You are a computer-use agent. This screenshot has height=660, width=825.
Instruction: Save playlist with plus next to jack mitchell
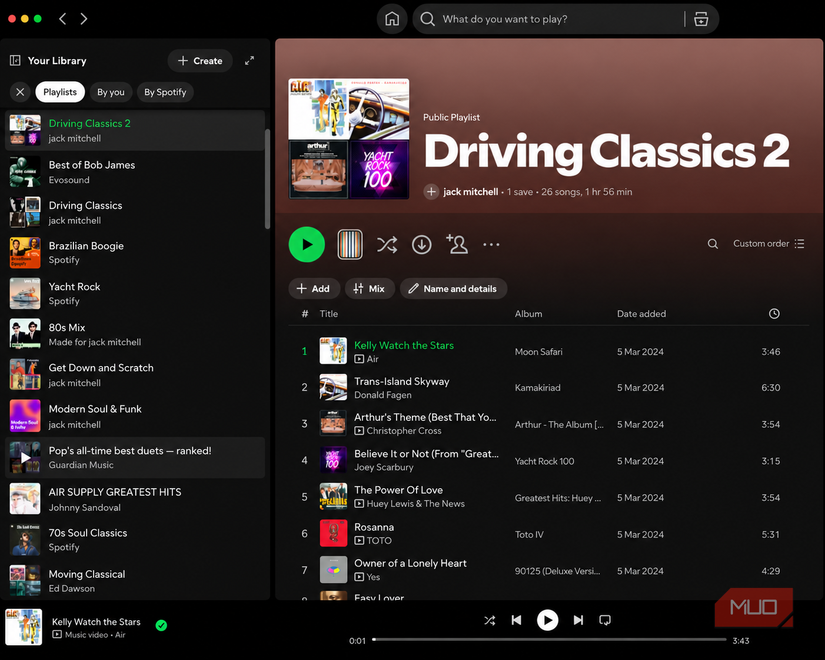pyautogui.click(x=431, y=192)
